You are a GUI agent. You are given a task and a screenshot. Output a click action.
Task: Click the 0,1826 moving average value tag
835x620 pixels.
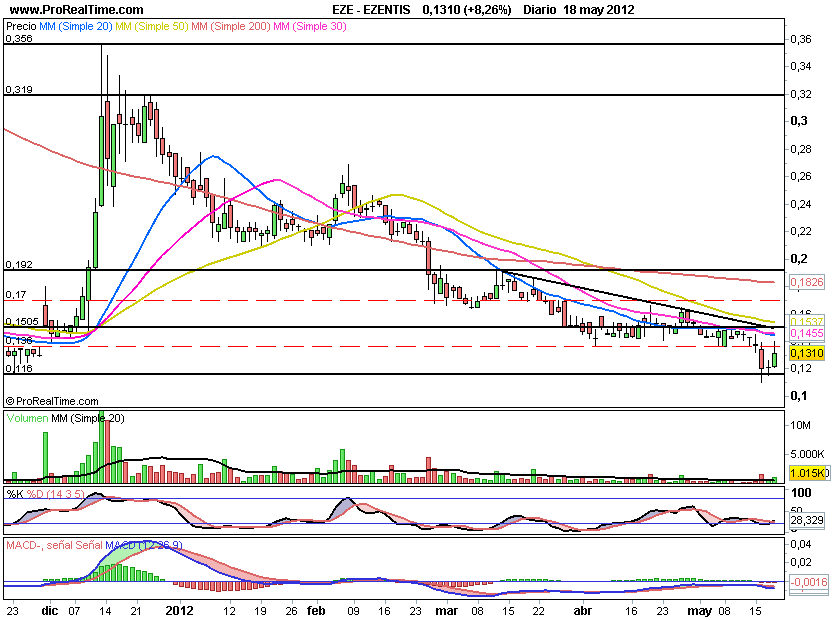(x=807, y=282)
